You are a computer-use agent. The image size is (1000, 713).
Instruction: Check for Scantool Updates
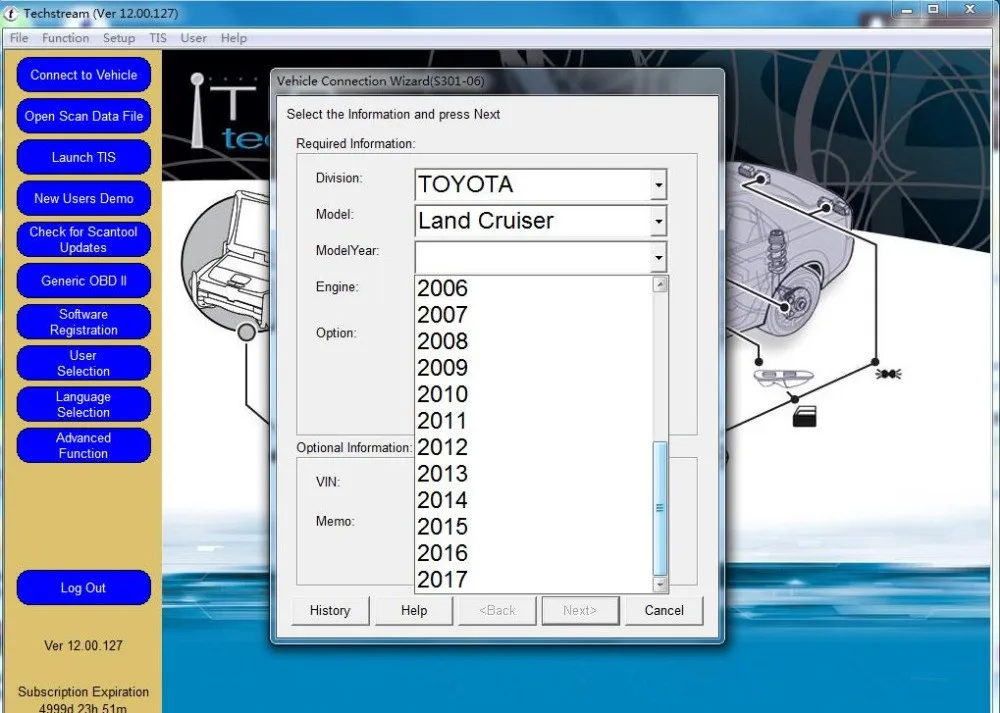click(84, 239)
